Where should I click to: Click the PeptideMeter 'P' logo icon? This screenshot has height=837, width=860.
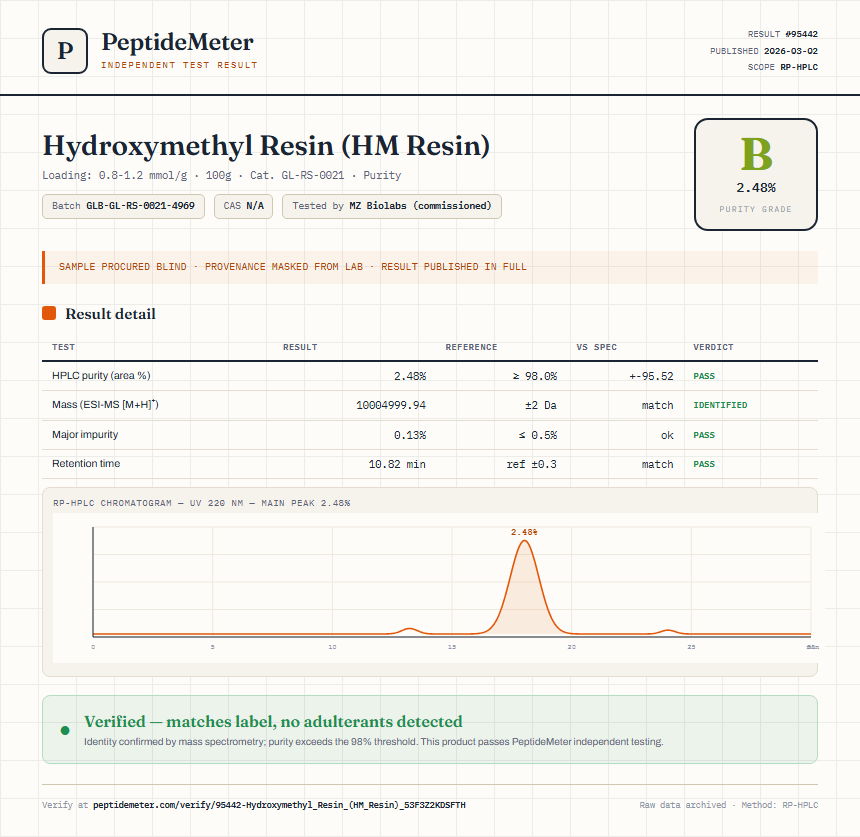click(x=65, y=51)
